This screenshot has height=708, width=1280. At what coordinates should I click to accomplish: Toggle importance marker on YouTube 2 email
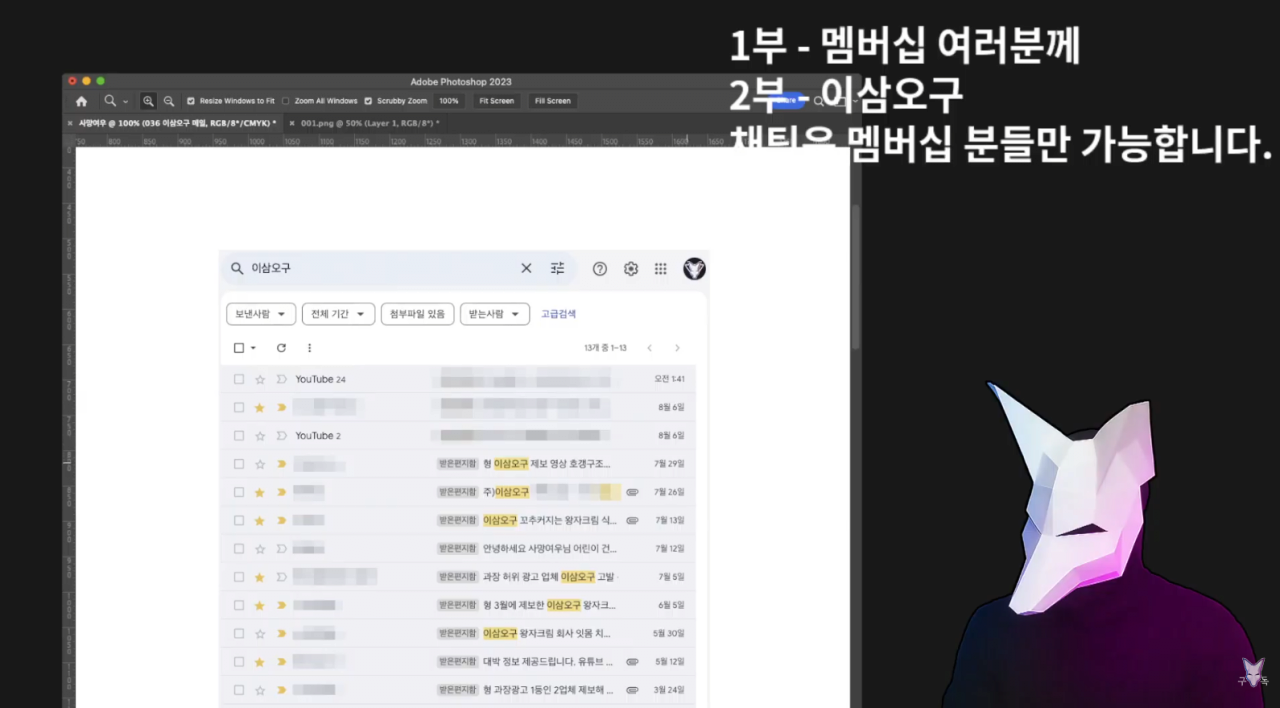click(x=281, y=436)
